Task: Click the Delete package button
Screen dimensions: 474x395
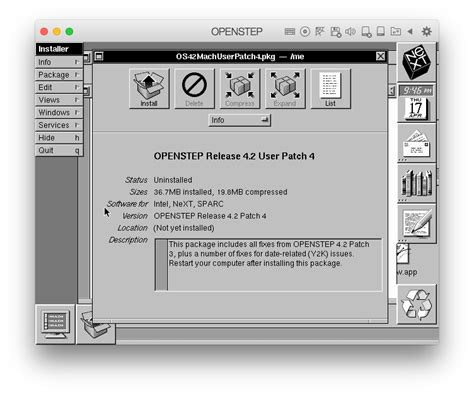Action: click(194, 88)
